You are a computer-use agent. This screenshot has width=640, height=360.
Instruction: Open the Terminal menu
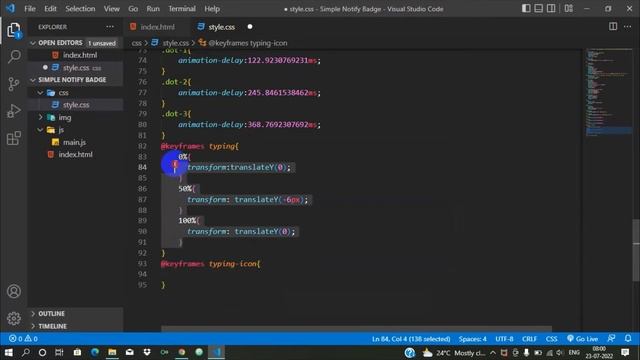pos(182,9)
